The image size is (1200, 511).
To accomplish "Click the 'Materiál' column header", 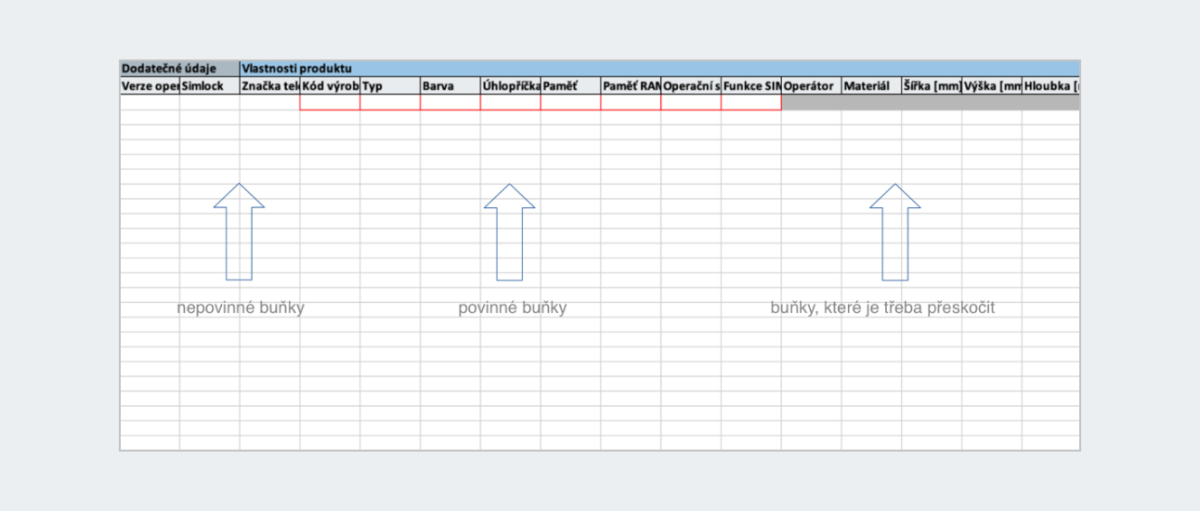I will tap(871, 86).
